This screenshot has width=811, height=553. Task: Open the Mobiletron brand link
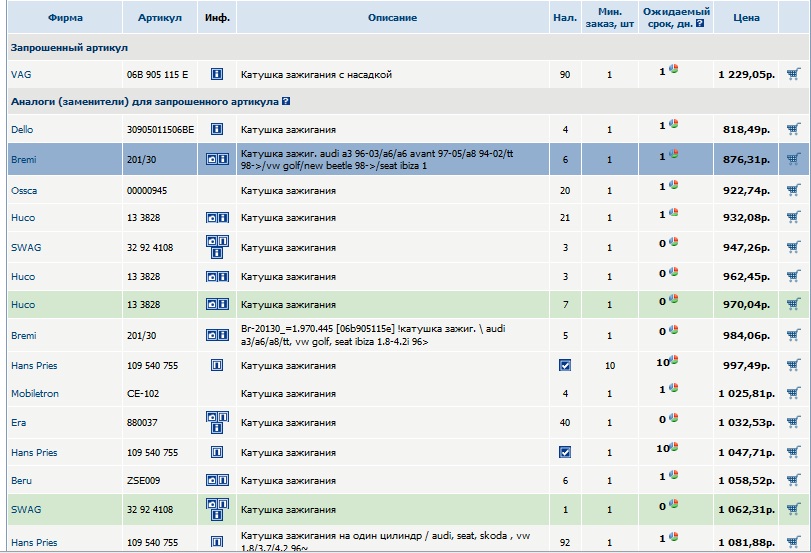tap(35, 394)
